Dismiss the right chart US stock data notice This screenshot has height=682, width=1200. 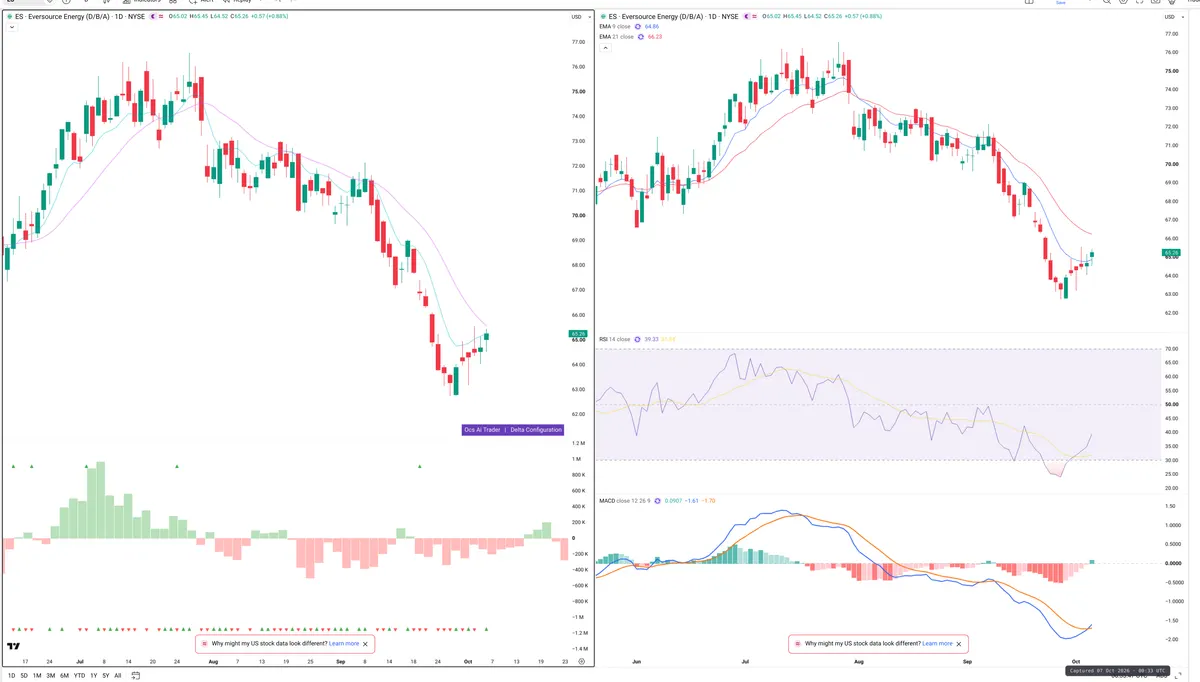(959, 644)
